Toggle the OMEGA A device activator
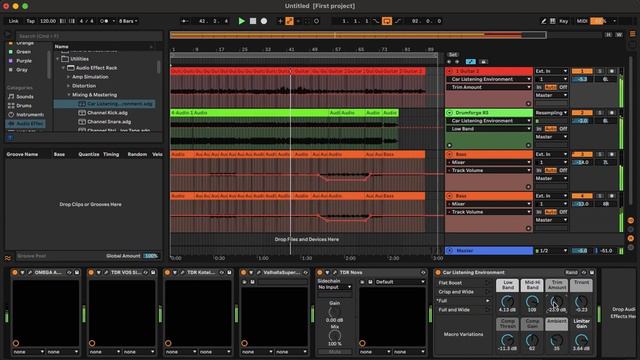This screenshot has height=360, width=640. [15, 273]
